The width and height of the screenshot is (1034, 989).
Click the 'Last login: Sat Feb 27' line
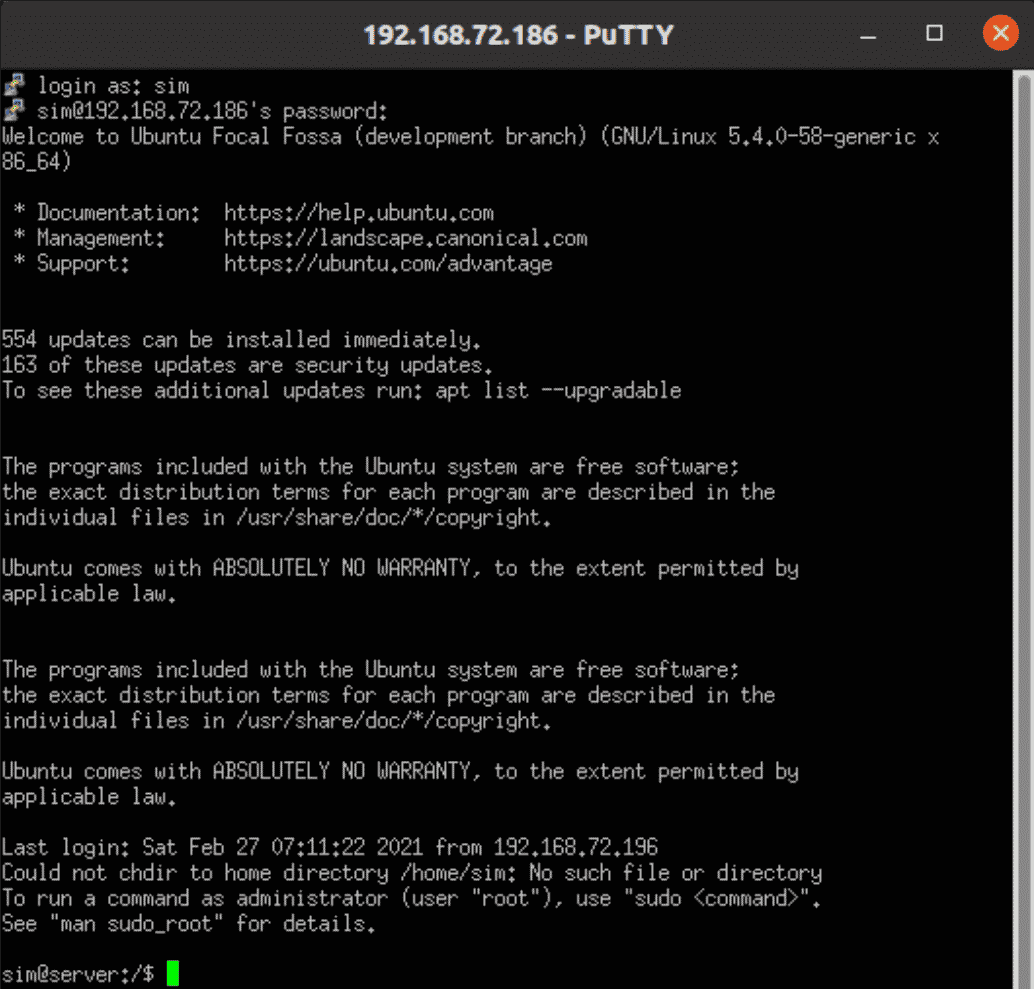pyautogui.click(x=330, y=847)
